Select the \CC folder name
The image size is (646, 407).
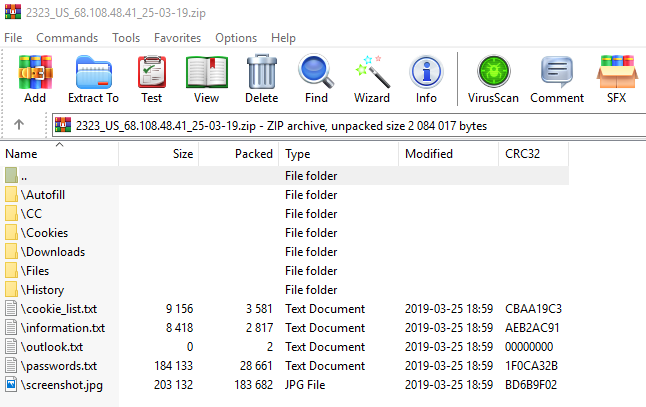(x=31, y=214)
